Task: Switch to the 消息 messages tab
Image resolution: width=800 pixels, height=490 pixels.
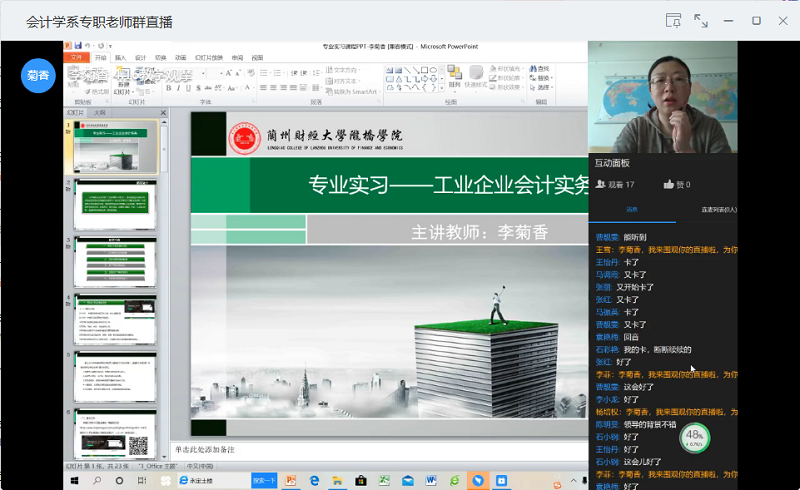Action: (x=632, y=210)
